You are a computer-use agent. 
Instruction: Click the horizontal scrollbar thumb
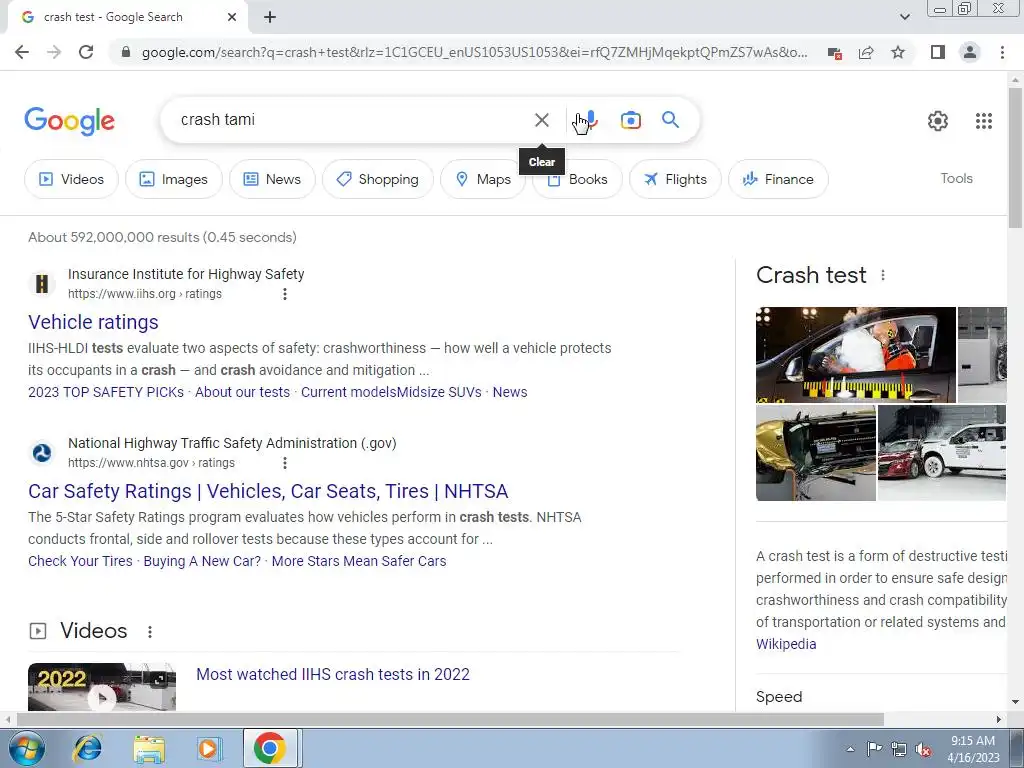coord(451,719)
